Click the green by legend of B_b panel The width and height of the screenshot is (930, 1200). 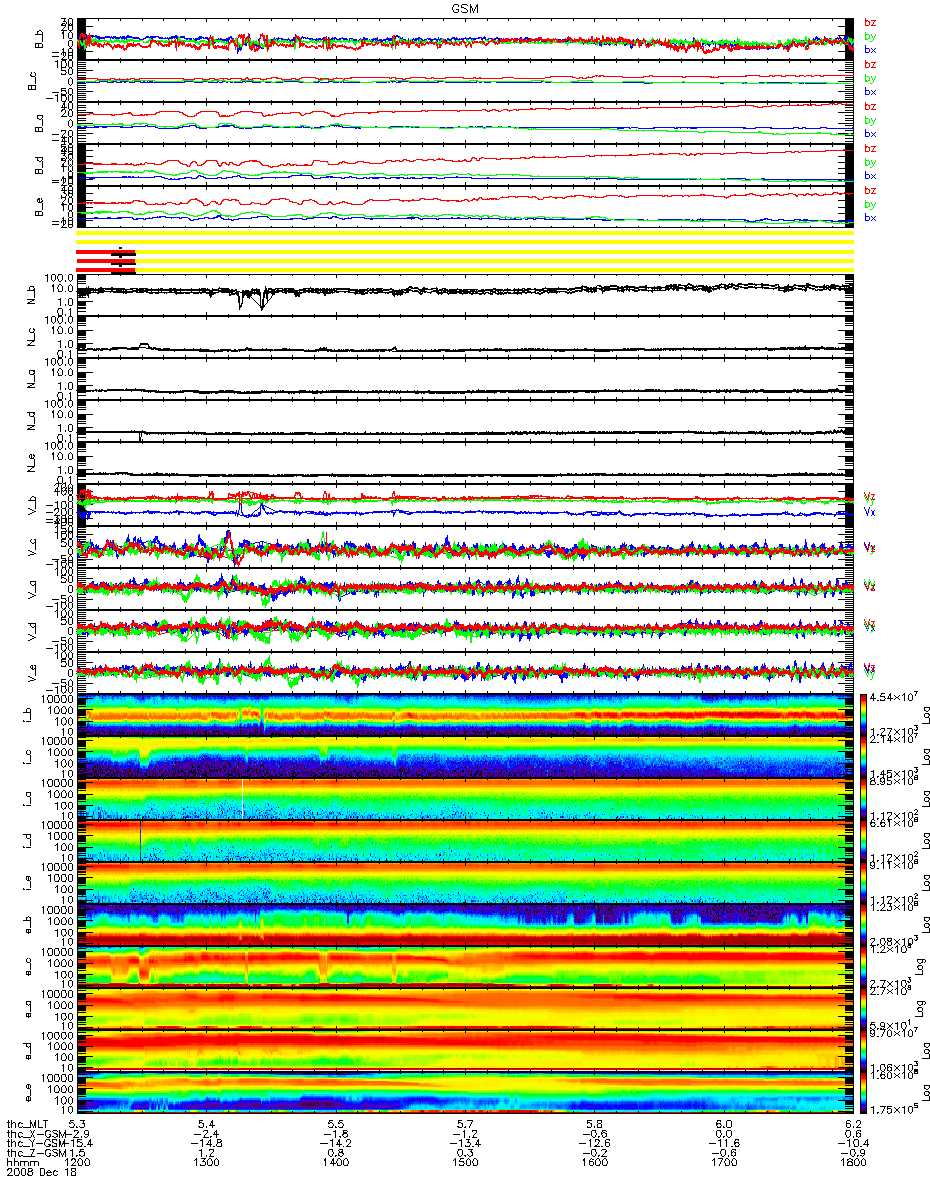(x=870, y=36)
